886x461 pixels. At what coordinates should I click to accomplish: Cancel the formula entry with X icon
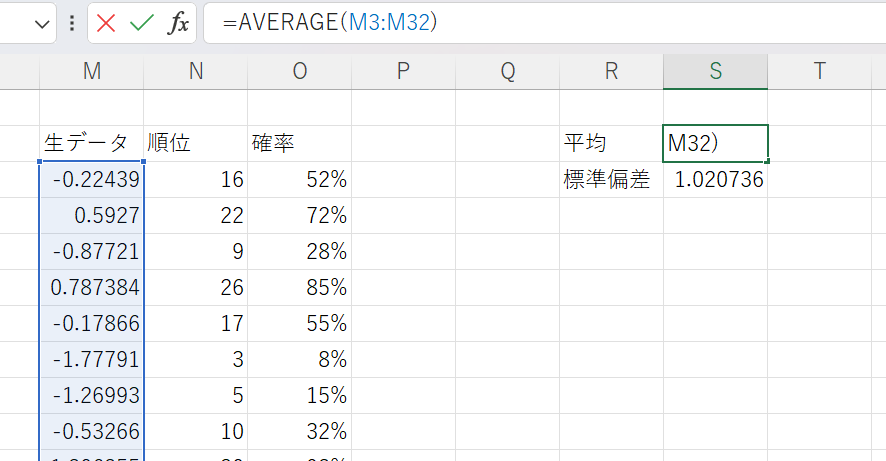(x=106, y=24)
